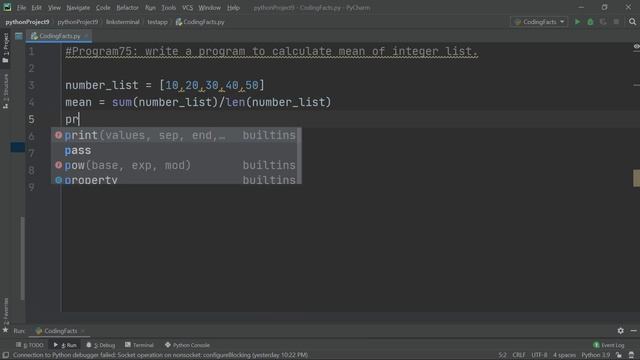The height and width of the screenshot is (360, 640).
Task: Open the Window menu
Action: pyautogui.click(x=209, y=7)
